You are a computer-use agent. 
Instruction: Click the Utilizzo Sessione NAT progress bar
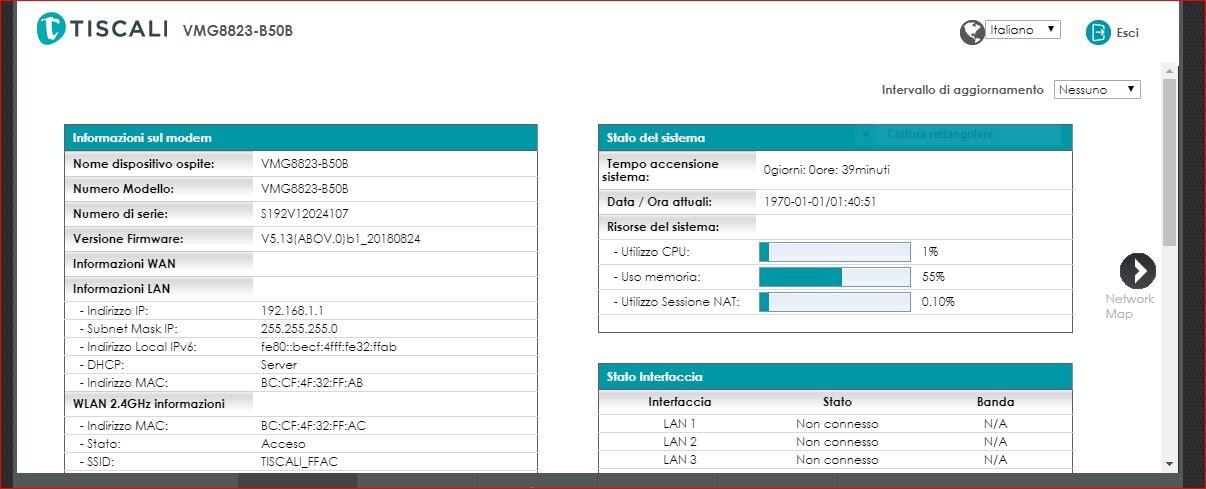[x=835, y=301]
